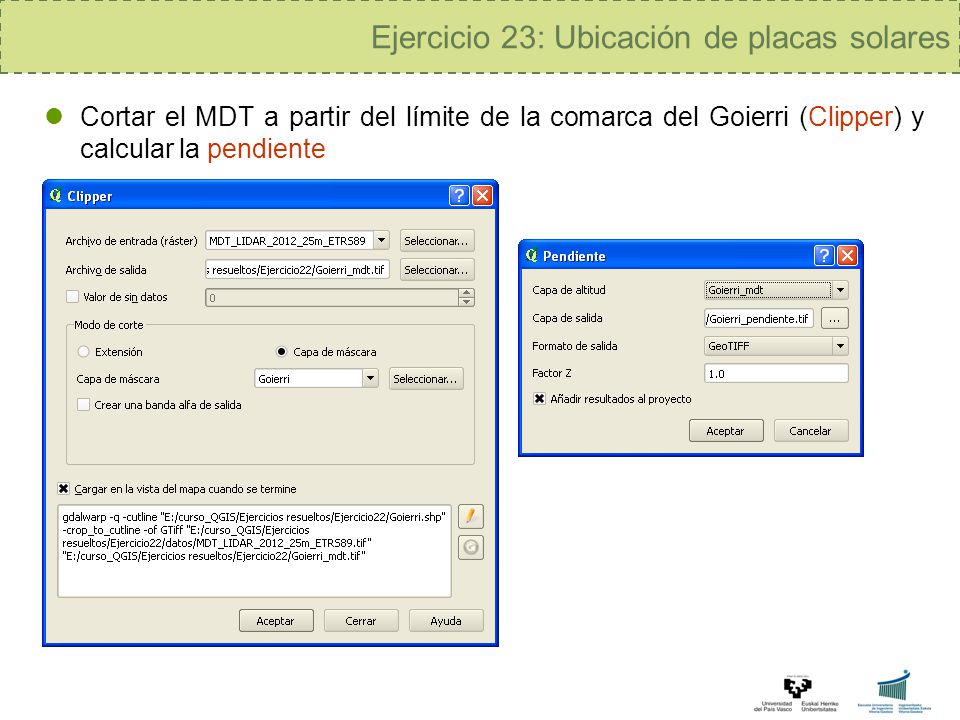The image size is (960, 720).
Task: Open help question mark in Pendiente dialog
Action: point(824,255)
